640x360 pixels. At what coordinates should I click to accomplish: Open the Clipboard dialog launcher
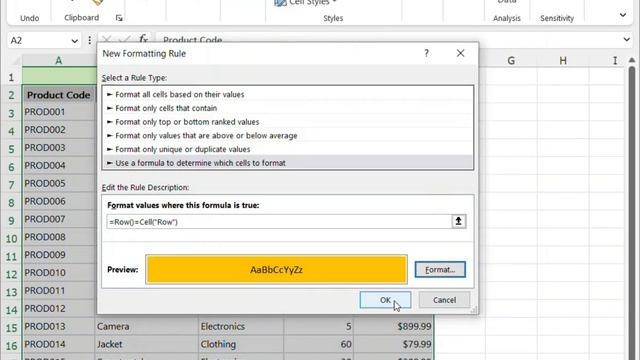point(119,18)
